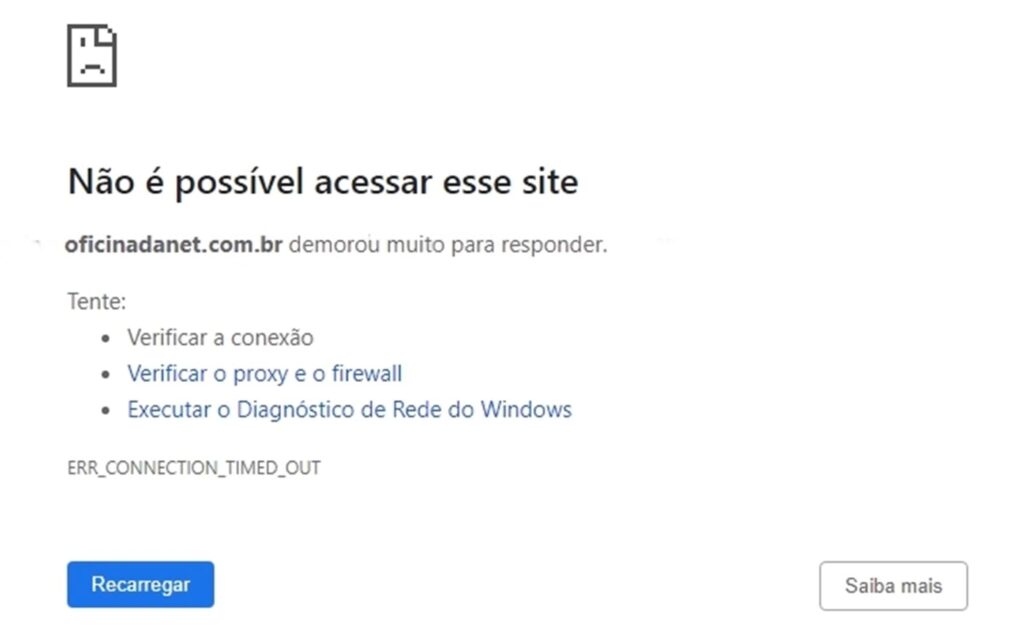Click the sad page error icon
The width and height of the screenshot is (1024, 640).
(x=92, y=56)
